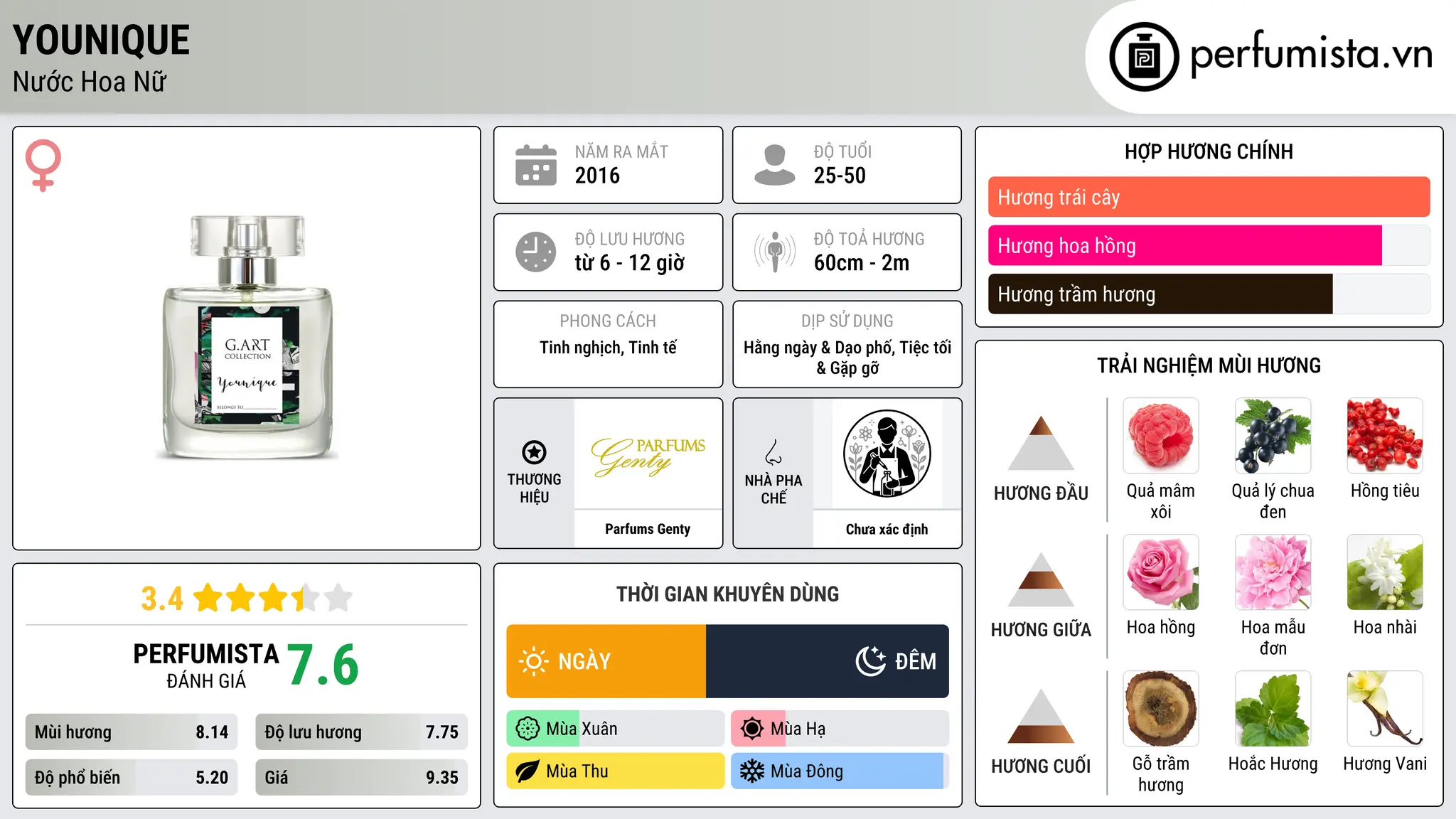Click the PERFUMISTA ĐÁNH GIÁ label

pos(206,665)
